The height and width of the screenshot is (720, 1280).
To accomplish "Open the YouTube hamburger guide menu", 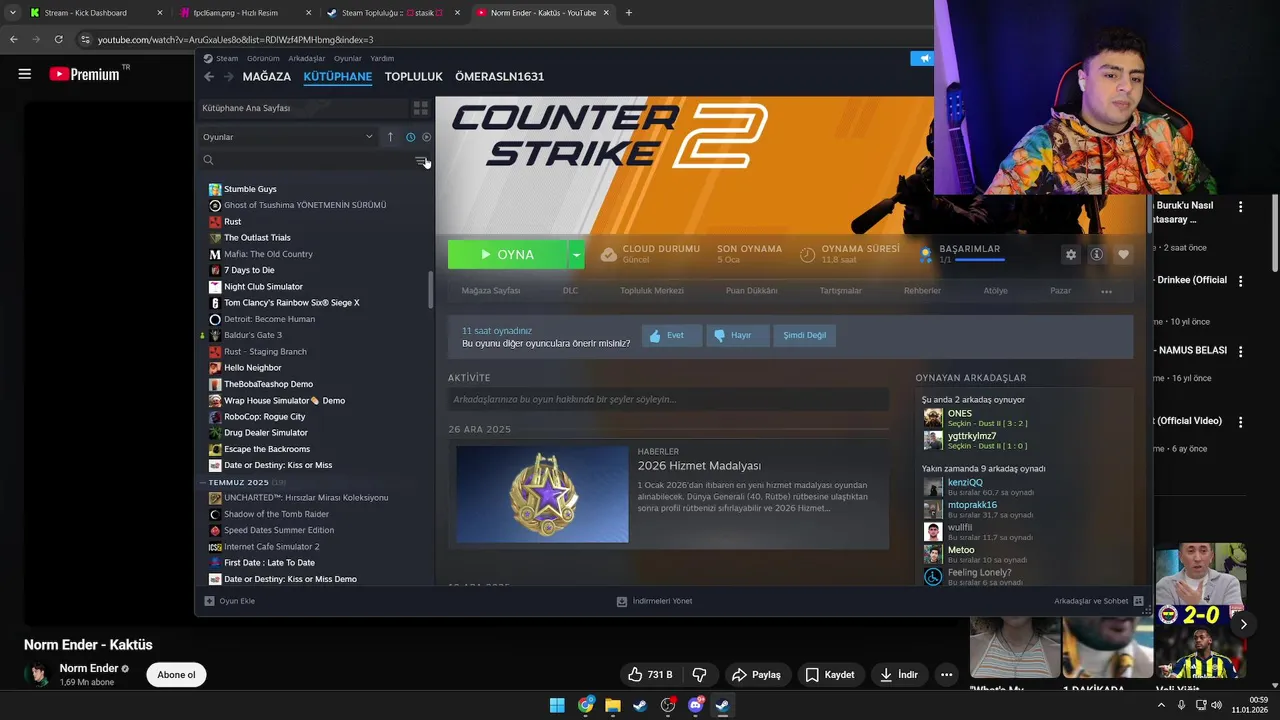I will point(25,74).
